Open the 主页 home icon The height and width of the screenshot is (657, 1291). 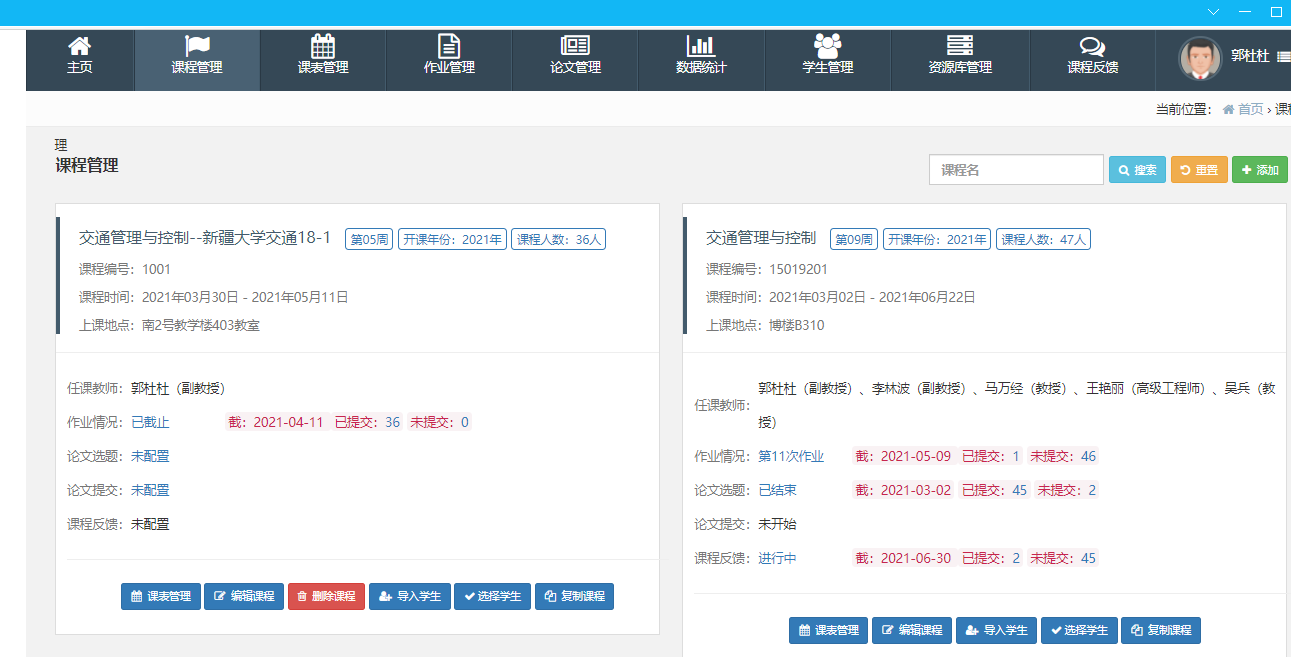79,46
